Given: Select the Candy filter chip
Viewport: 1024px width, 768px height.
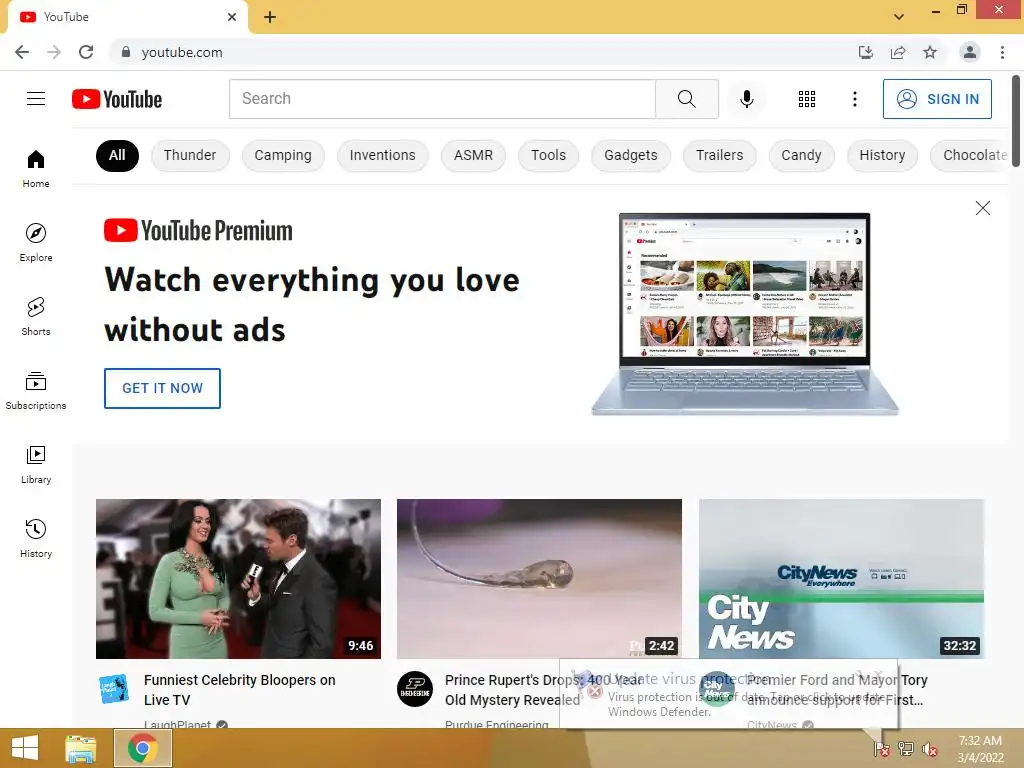Looking at the screenshot, I should [801, 155].
